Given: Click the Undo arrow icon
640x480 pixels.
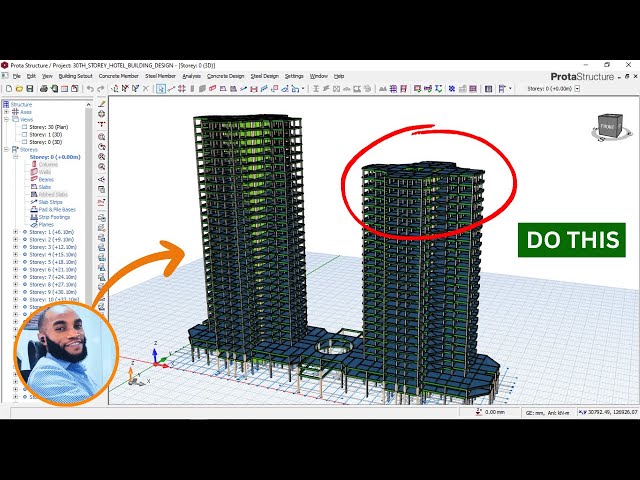Looking at the screenshot, I should (90, 89).
